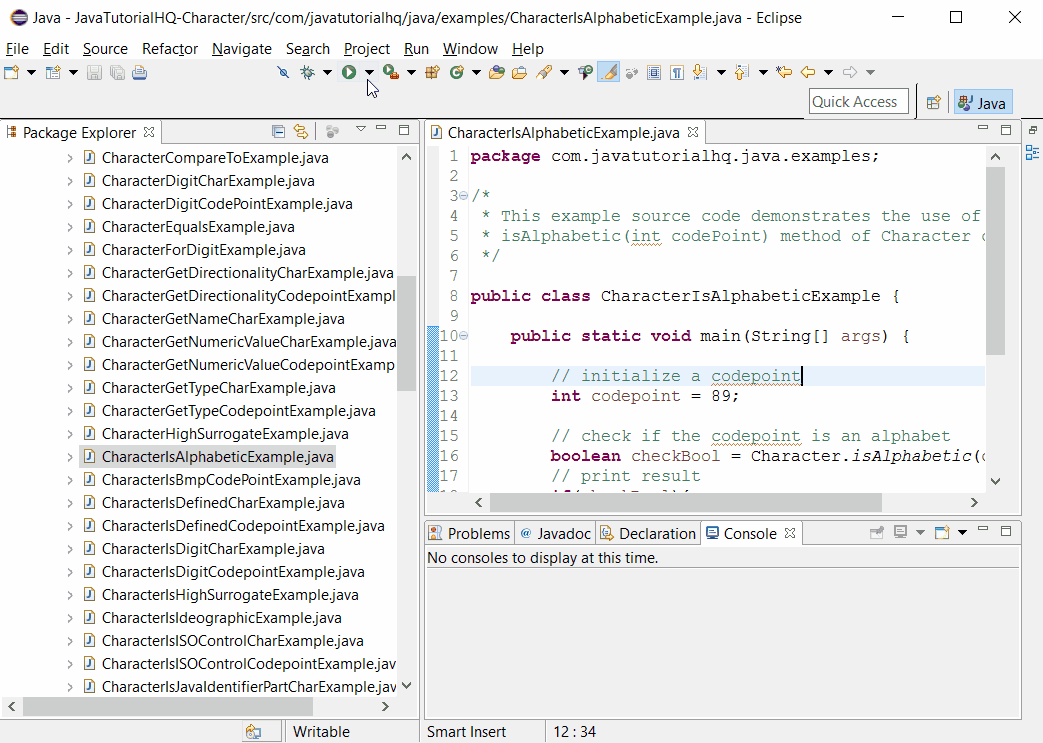Click the Display Selected Console icon

coord(901,532)
